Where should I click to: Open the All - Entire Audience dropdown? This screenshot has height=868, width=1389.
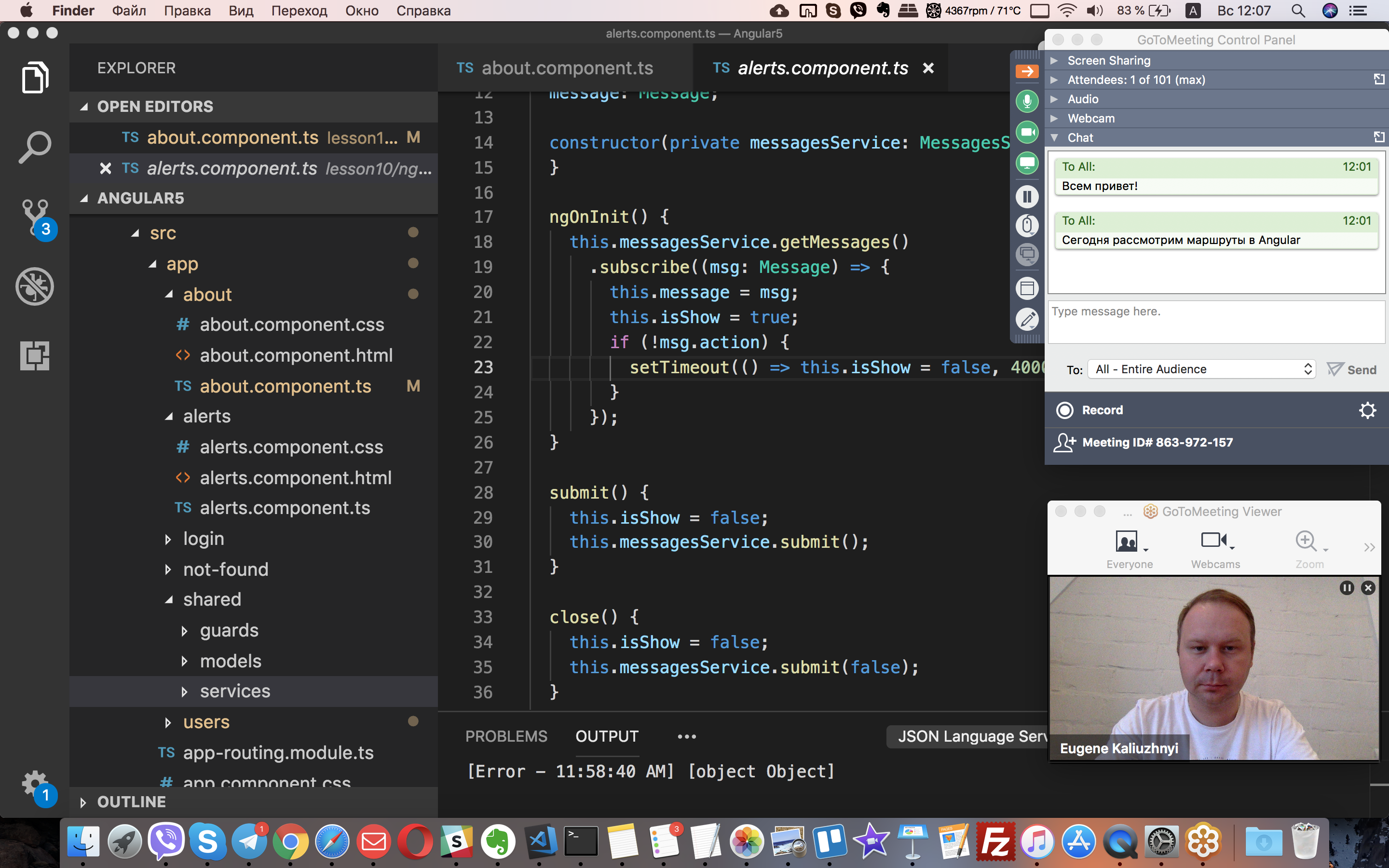(x=1201, y=369)
